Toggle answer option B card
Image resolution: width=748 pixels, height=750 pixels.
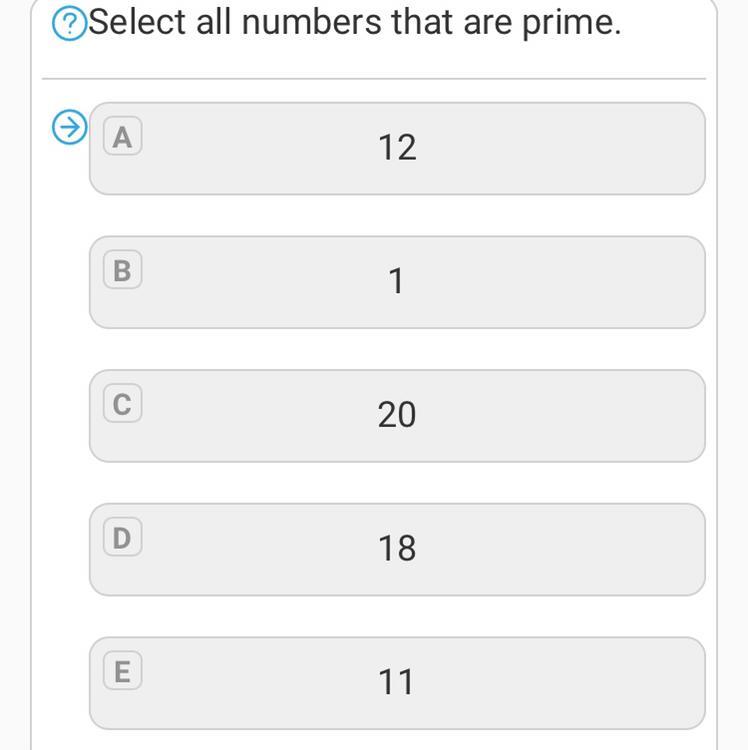click(500, 282)
